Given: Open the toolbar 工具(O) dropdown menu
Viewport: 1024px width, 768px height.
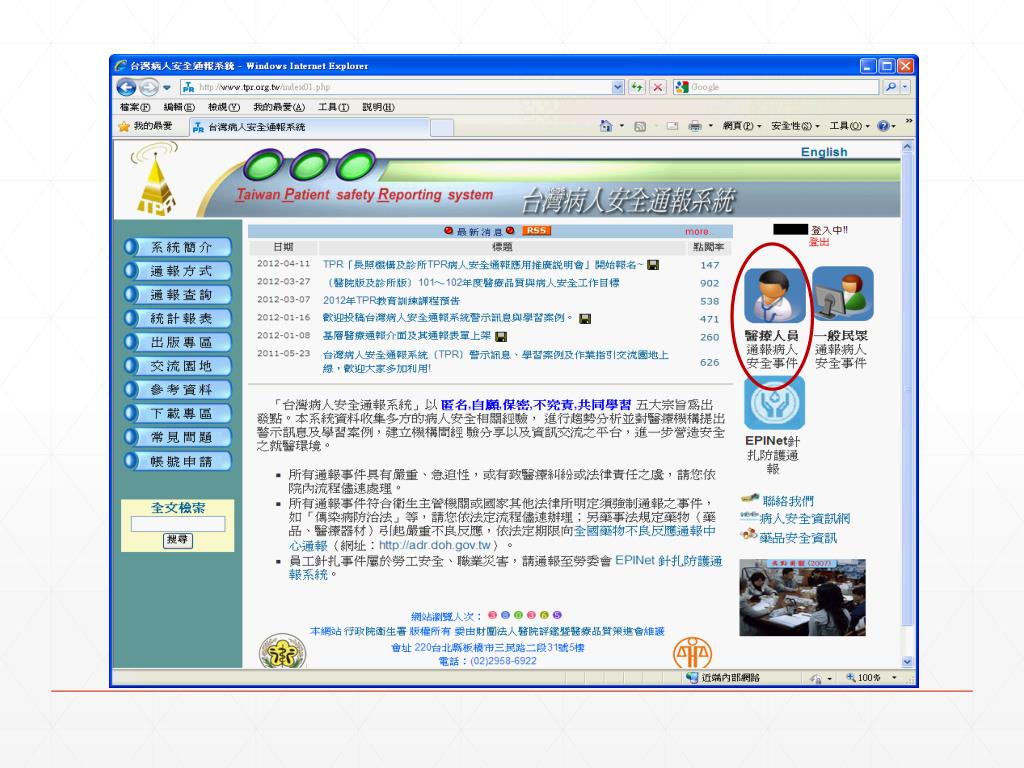Looking at the screenshot, I should pyautogui.click(x=850, y=126).
